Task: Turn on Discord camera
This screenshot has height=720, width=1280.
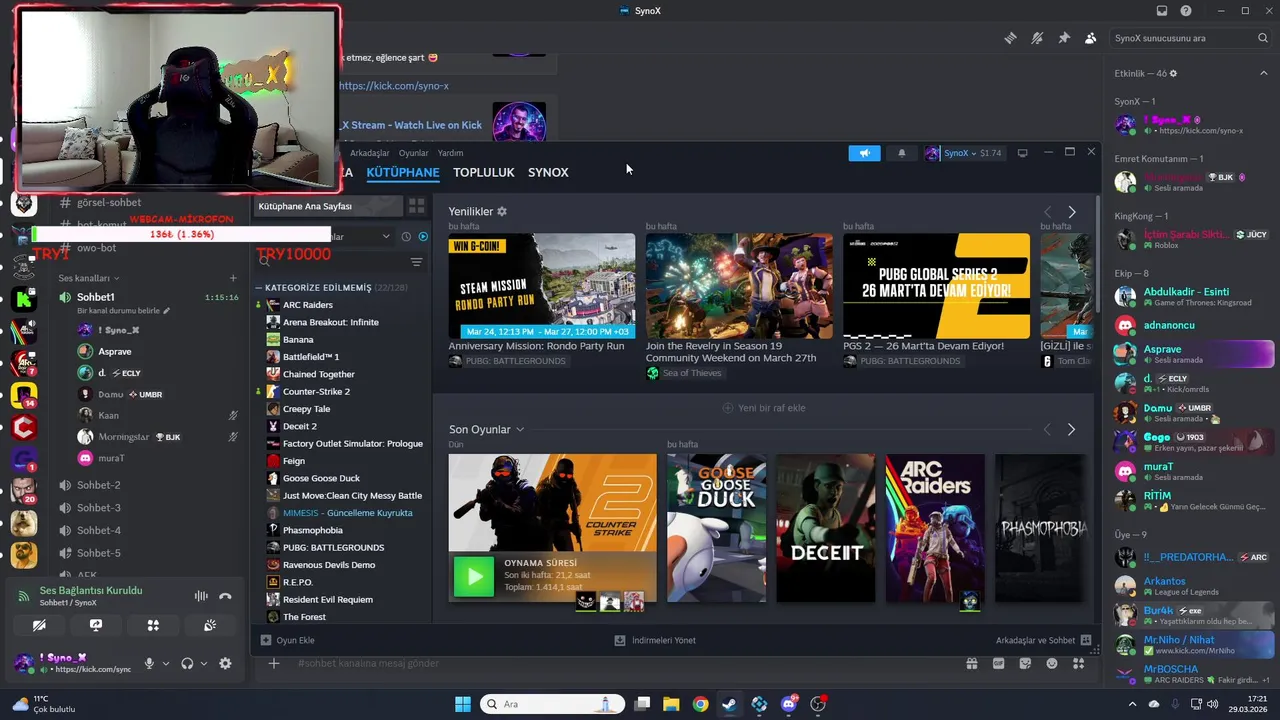Action: (x=39, y=625)
